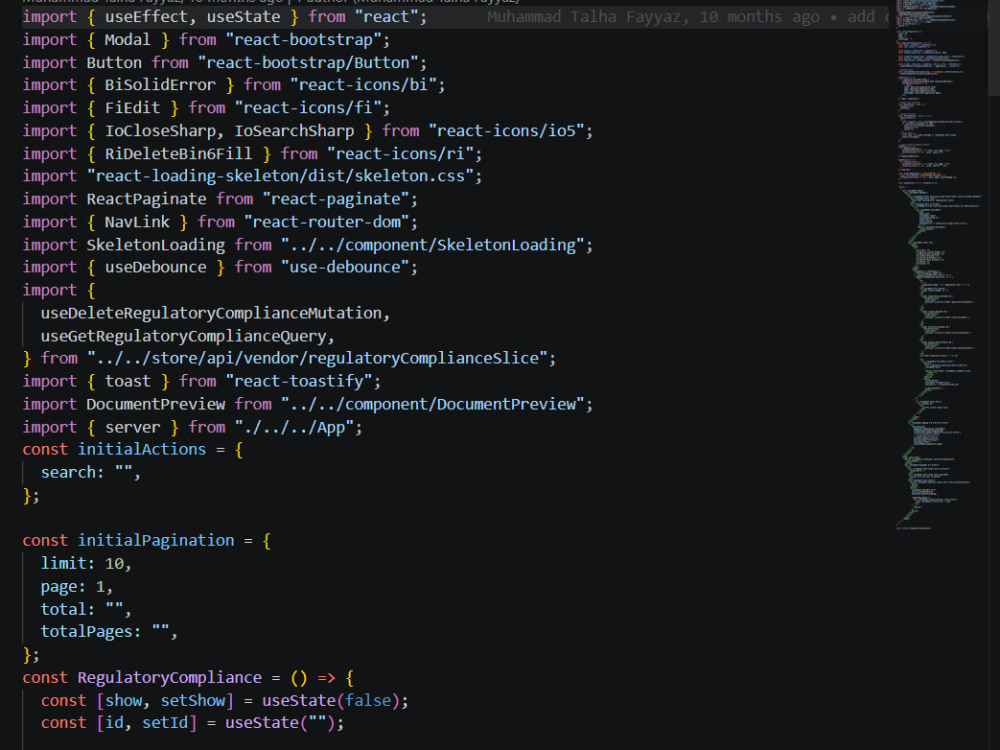1000x750 pixels.
Task: Click the "../../component/SkeletonLoading" path string
Action: (x=432, y=245)
